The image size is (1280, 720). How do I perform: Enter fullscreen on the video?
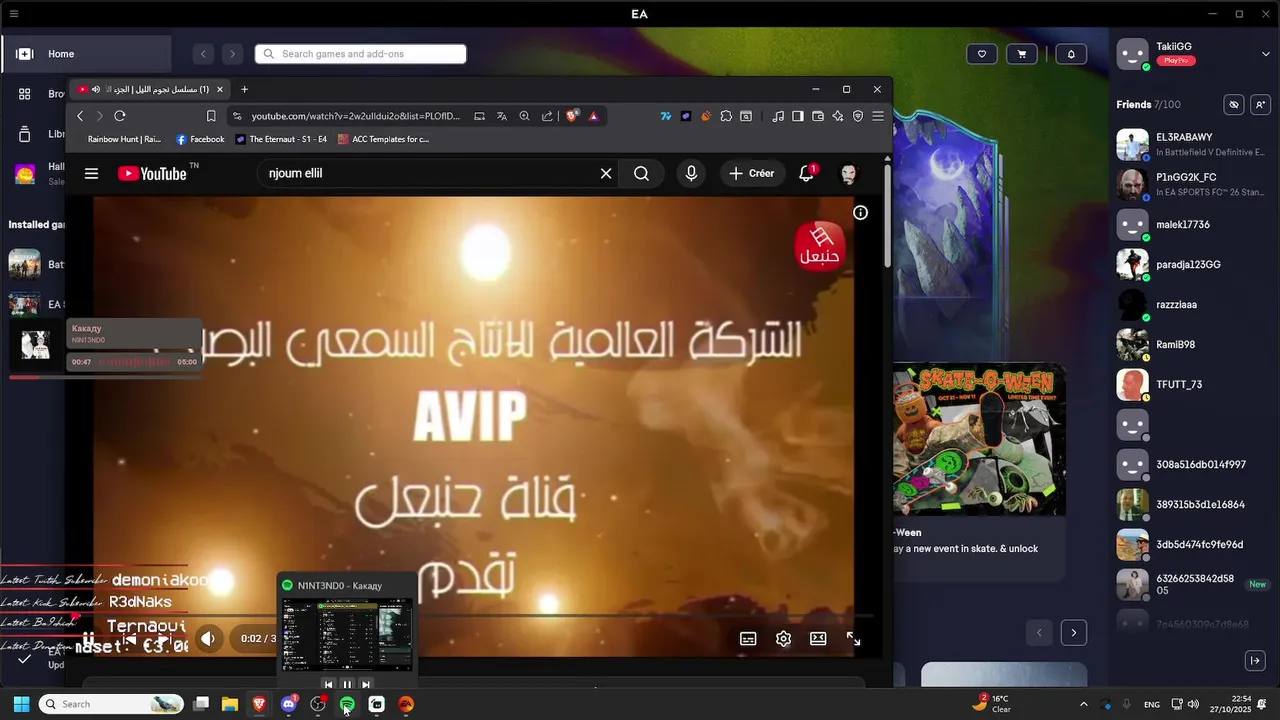853,638
